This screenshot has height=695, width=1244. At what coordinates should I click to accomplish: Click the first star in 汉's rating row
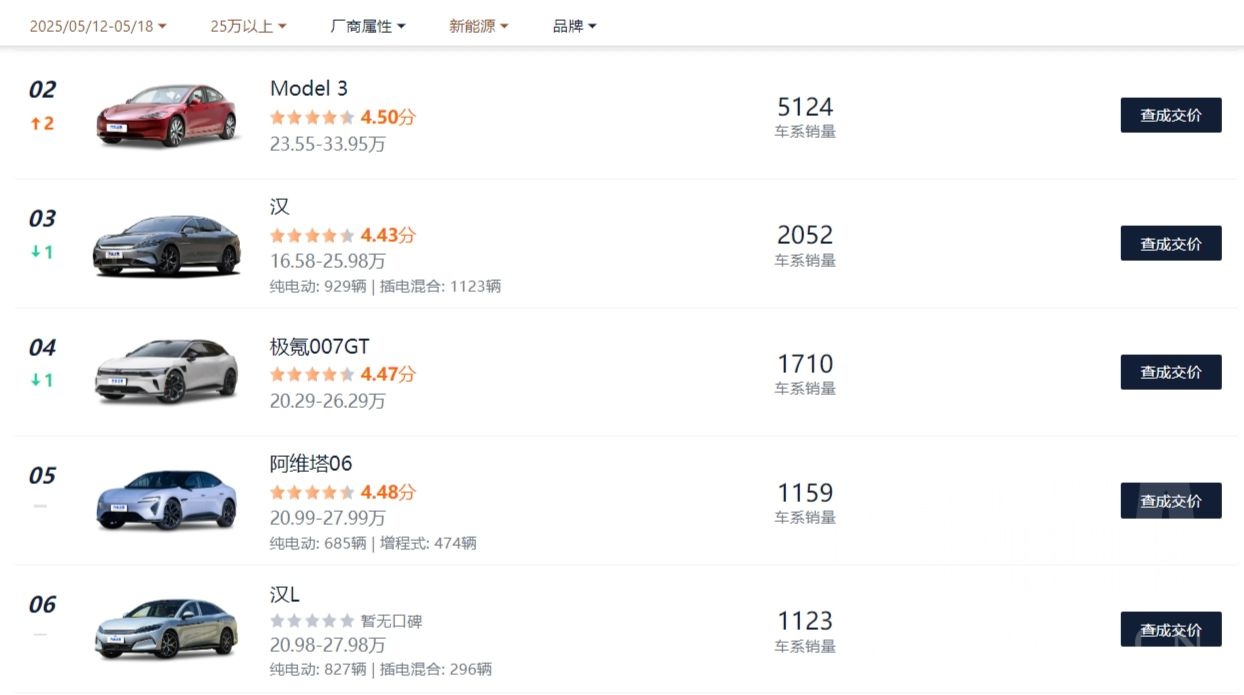click(x=277, y=235)
